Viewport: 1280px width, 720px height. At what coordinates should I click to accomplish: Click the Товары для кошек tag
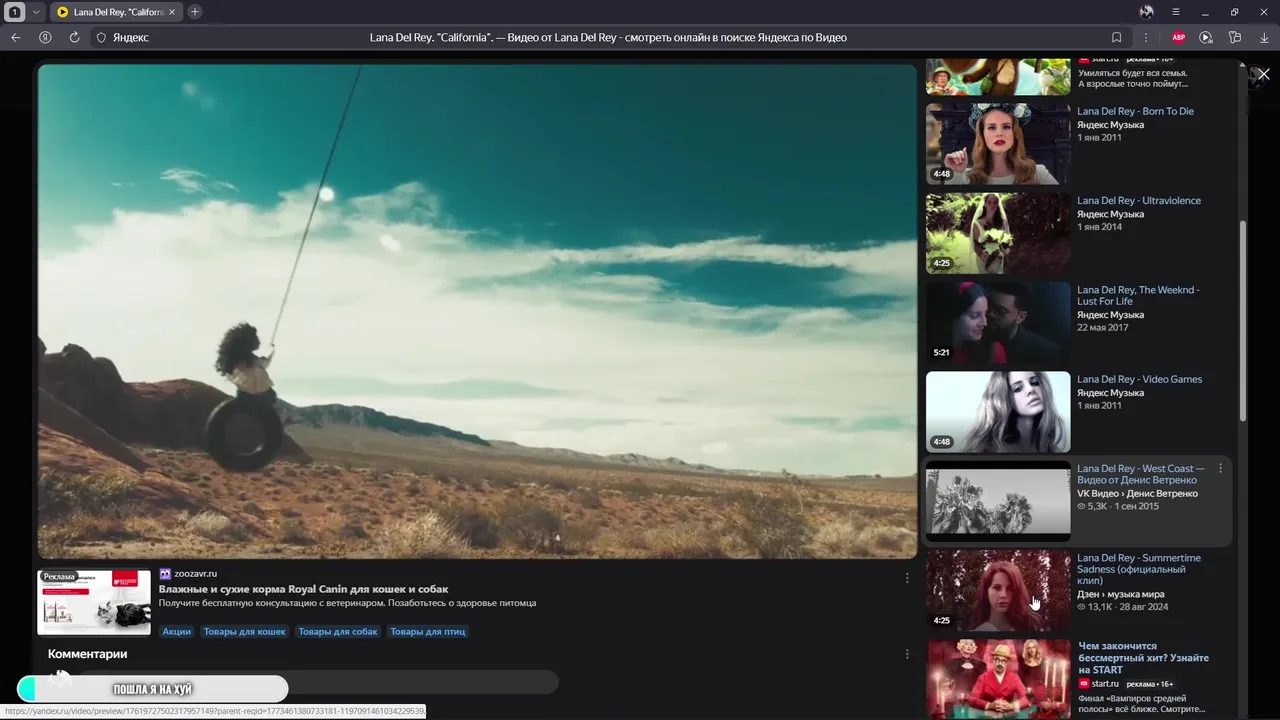[244, 631]
